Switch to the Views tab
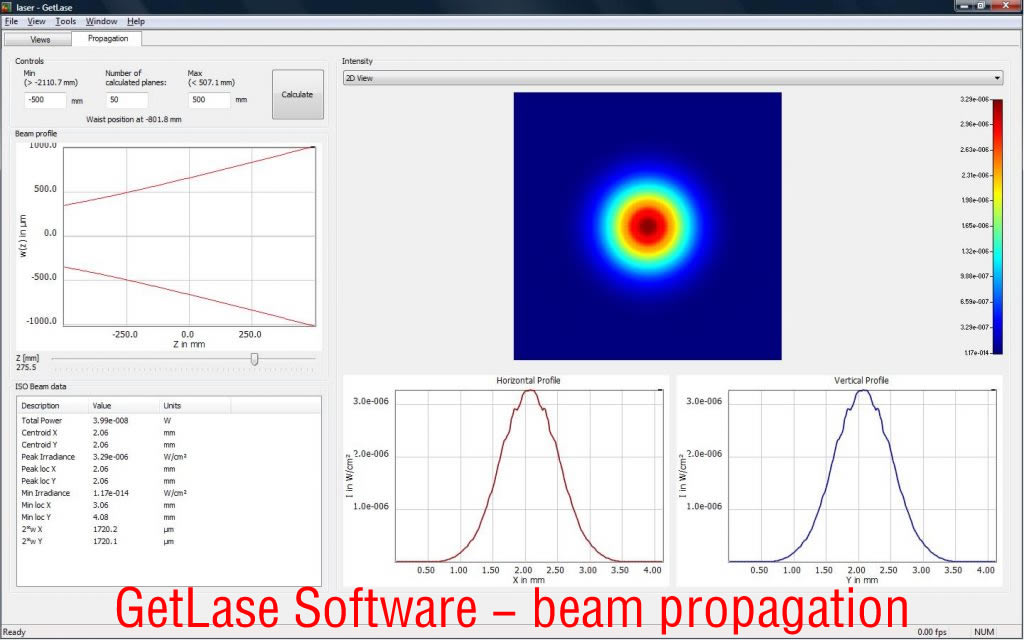1024x640 pixels. pyautogui.click(x=40, y=39)
